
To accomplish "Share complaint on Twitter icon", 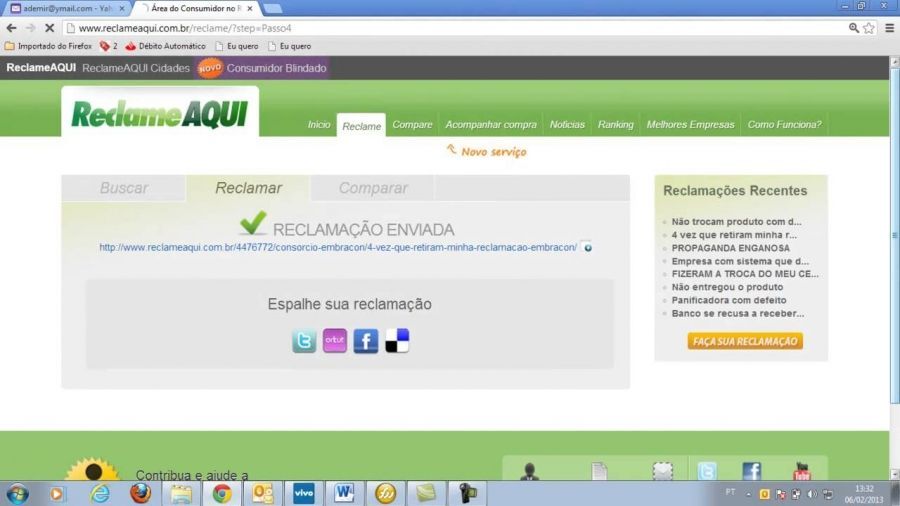I will (304, 341).
